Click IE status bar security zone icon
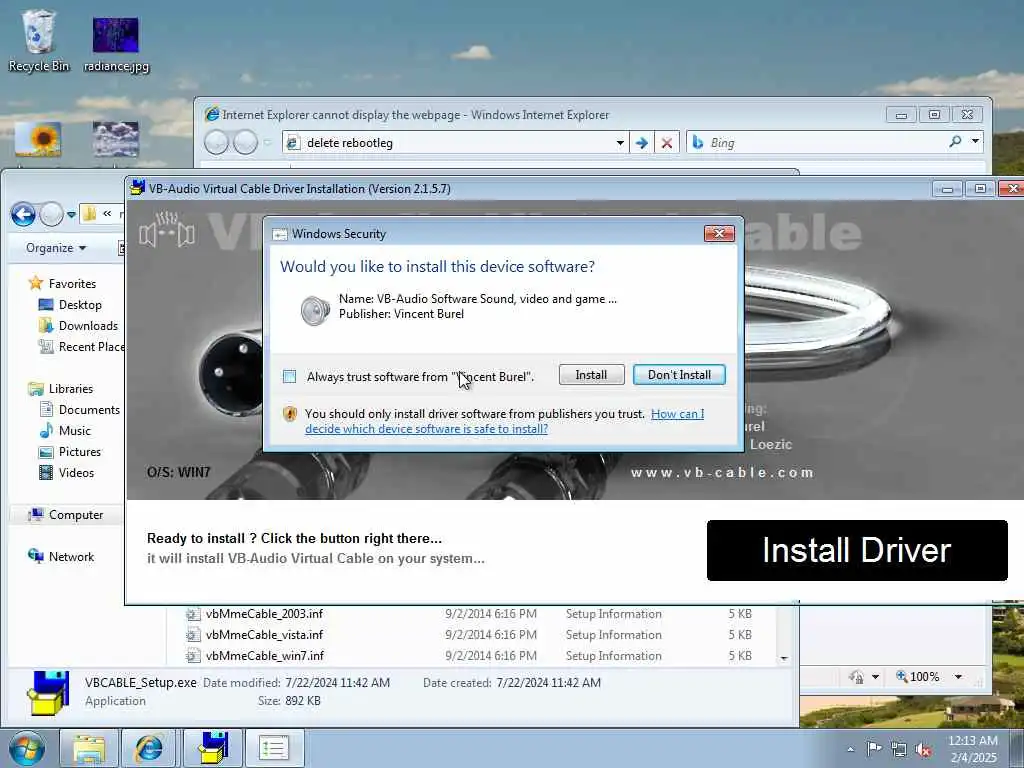This screenshot has width=1024, height=768. tap(856, 677)
